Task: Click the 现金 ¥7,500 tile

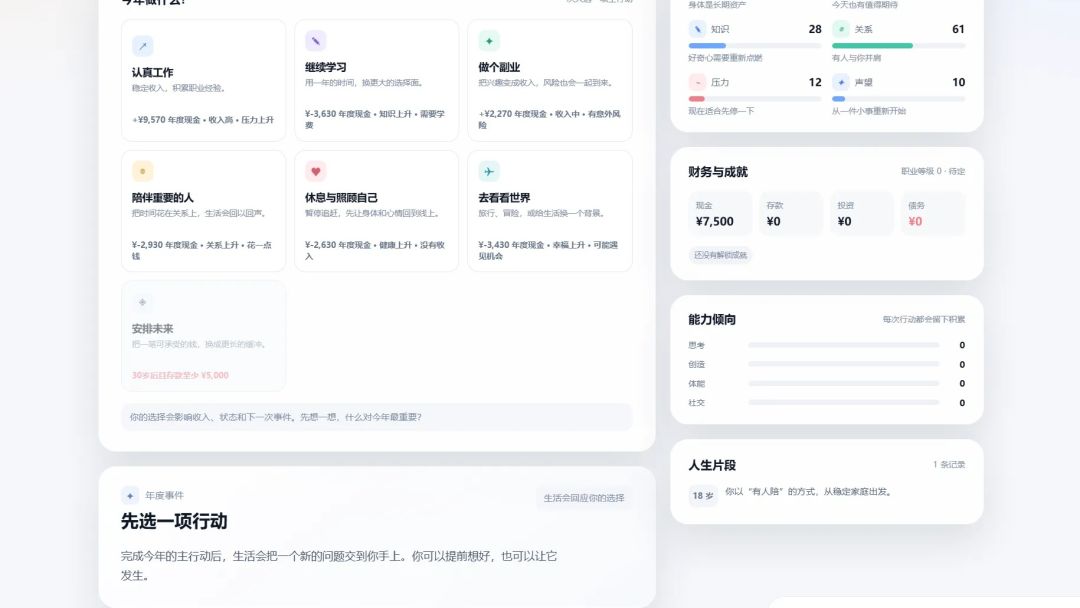Action: pos(720,213)
